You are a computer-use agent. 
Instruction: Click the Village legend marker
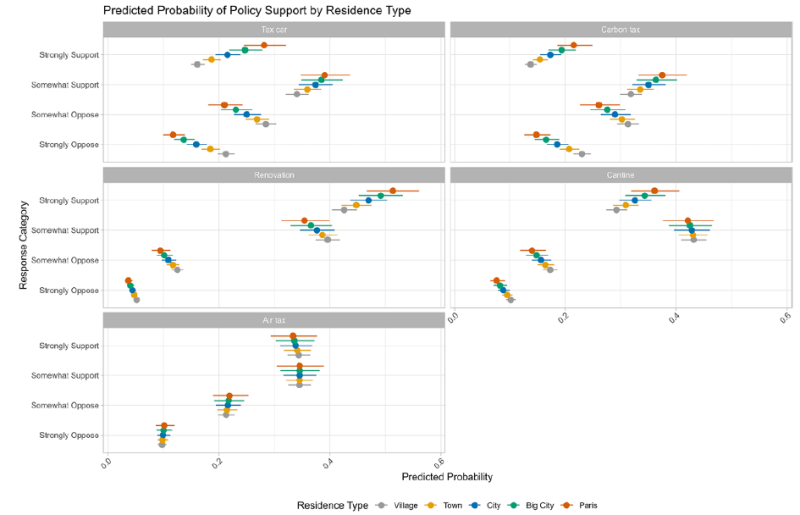pyautogui.click(x=380, y=505)
